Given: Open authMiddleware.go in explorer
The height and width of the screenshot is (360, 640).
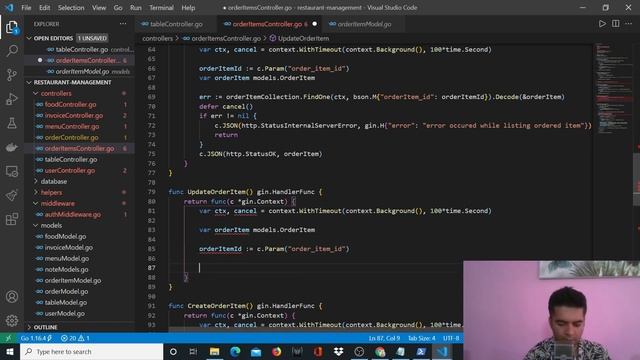Looking at the screenshot, I should click(73, 214).
